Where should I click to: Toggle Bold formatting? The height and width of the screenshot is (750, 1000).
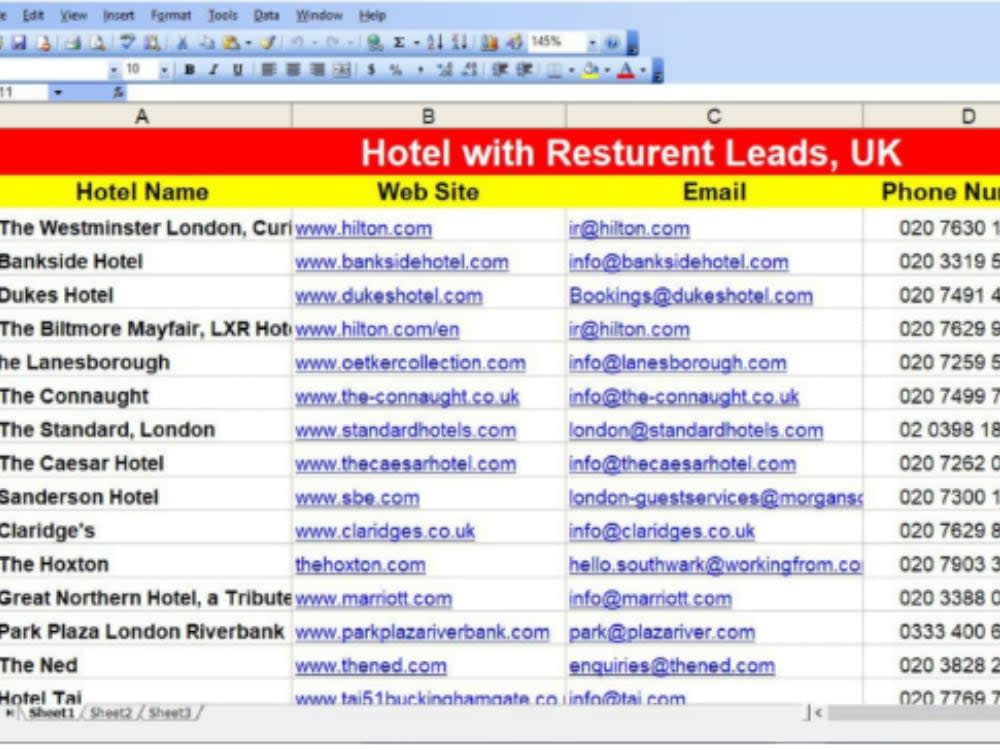pos(189,70)
